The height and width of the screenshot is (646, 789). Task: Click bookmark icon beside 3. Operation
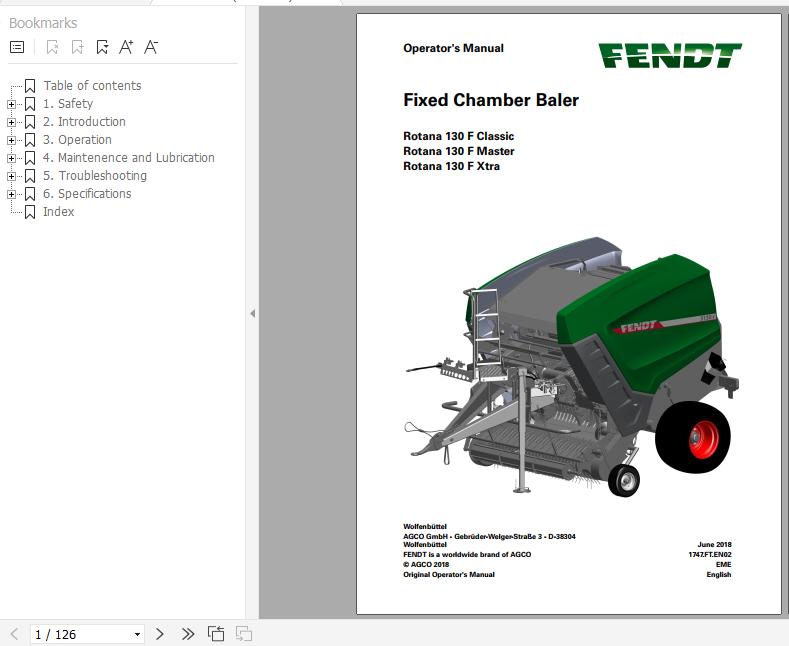(30, 140)
